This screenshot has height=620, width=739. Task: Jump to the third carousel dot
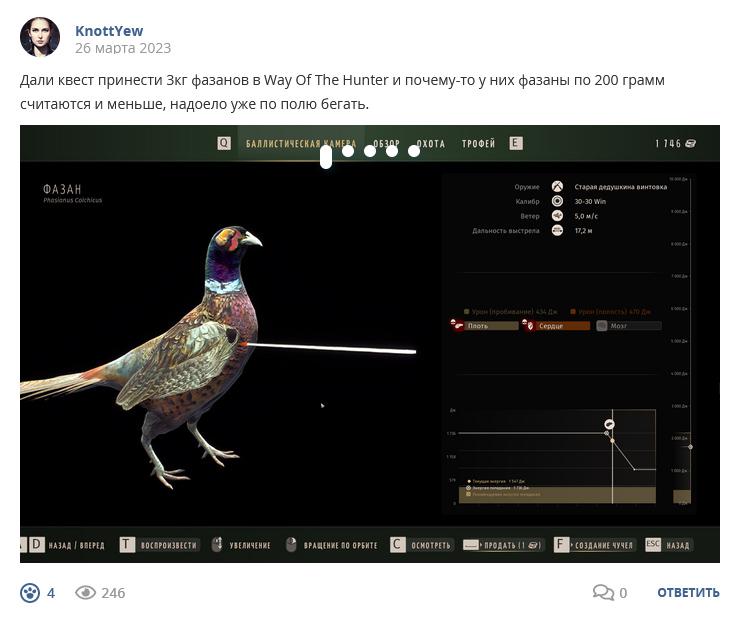tap(370, 151)
